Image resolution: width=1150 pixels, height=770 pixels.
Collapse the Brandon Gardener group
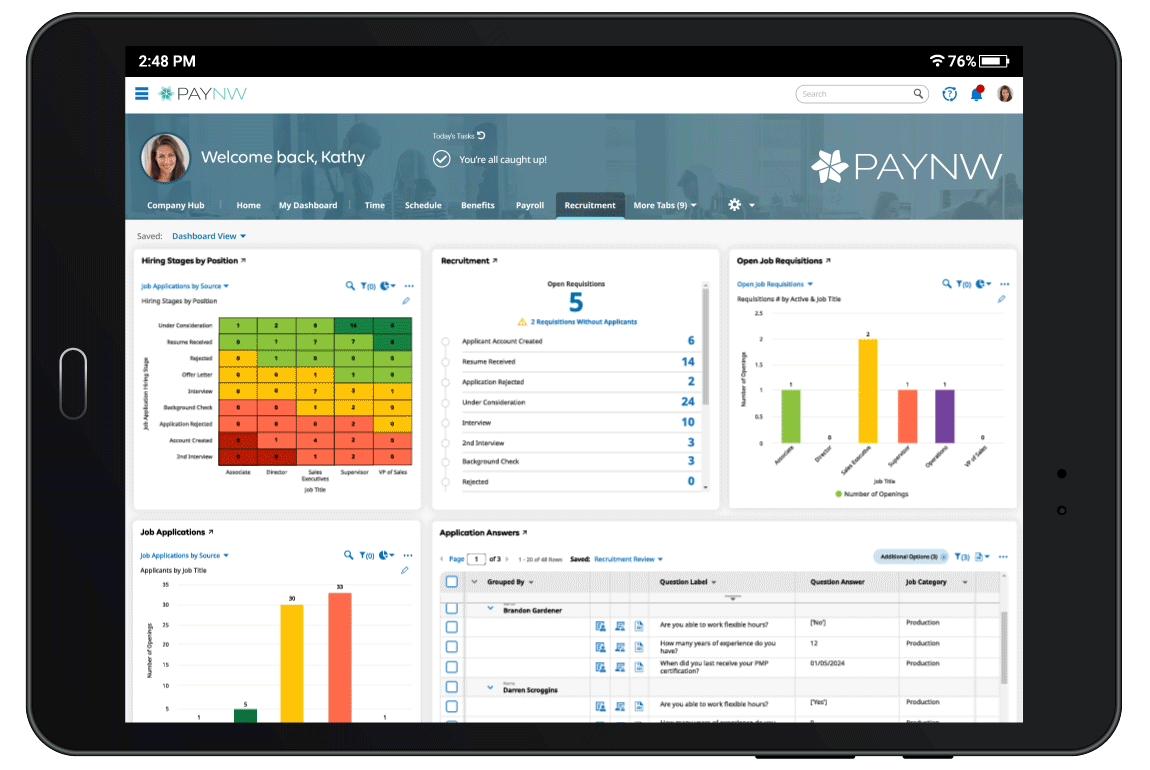tap(490, 608)
